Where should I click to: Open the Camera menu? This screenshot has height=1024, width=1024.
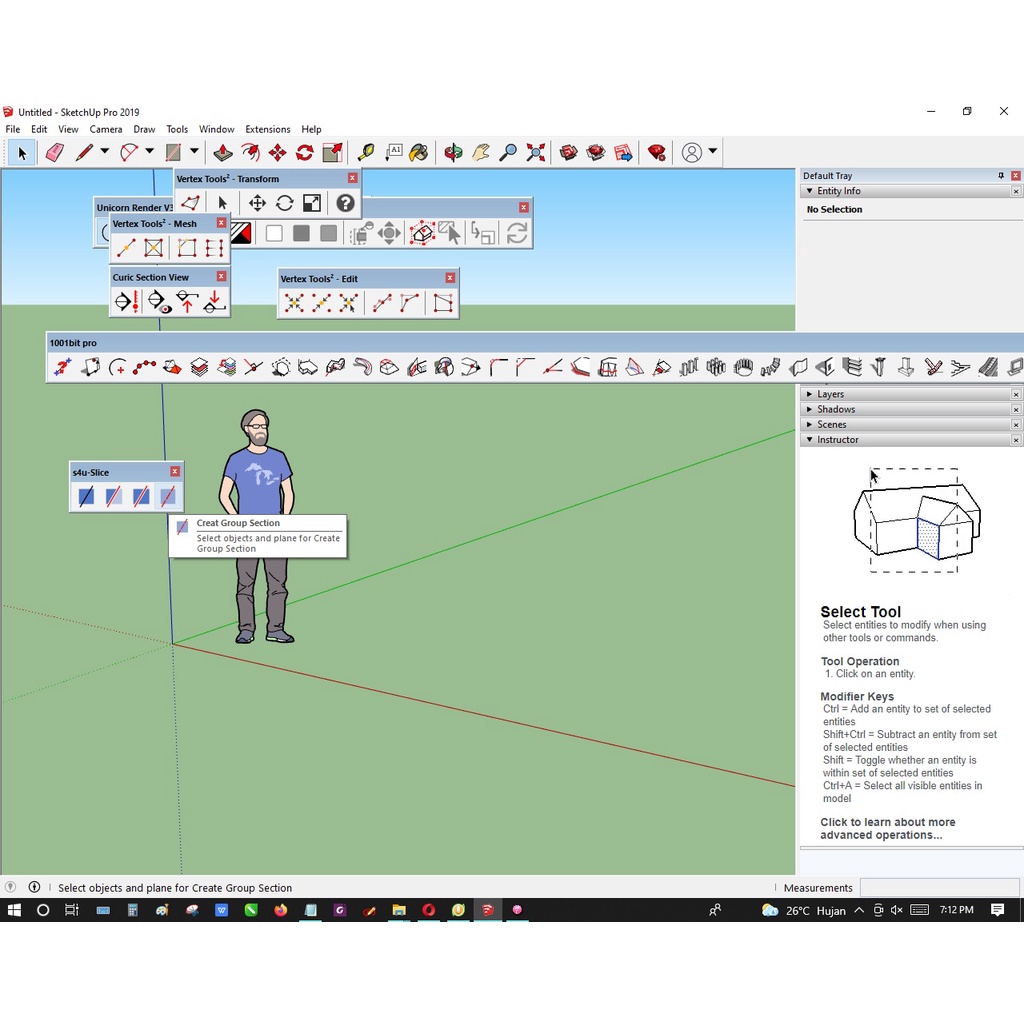106,129
